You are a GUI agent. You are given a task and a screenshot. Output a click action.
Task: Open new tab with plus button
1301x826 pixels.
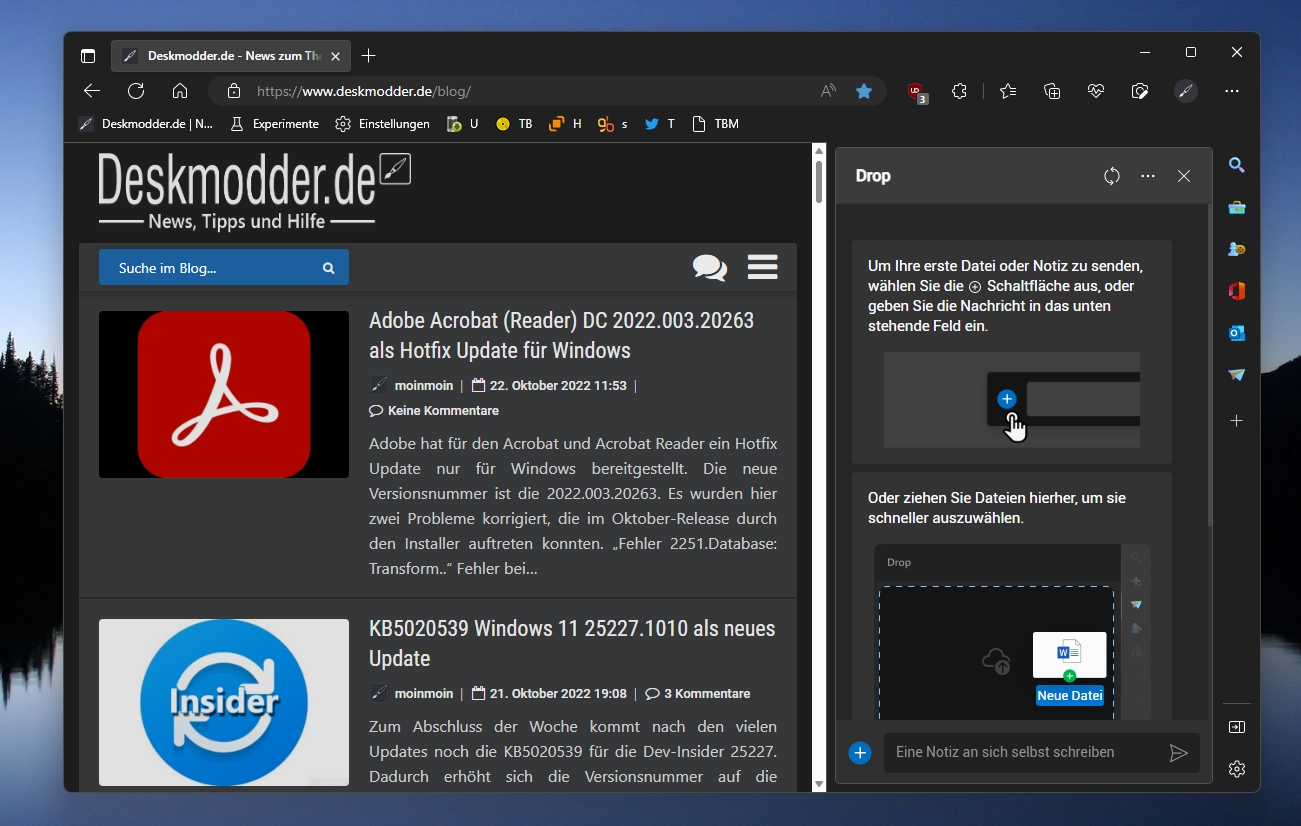pos(369,56)
